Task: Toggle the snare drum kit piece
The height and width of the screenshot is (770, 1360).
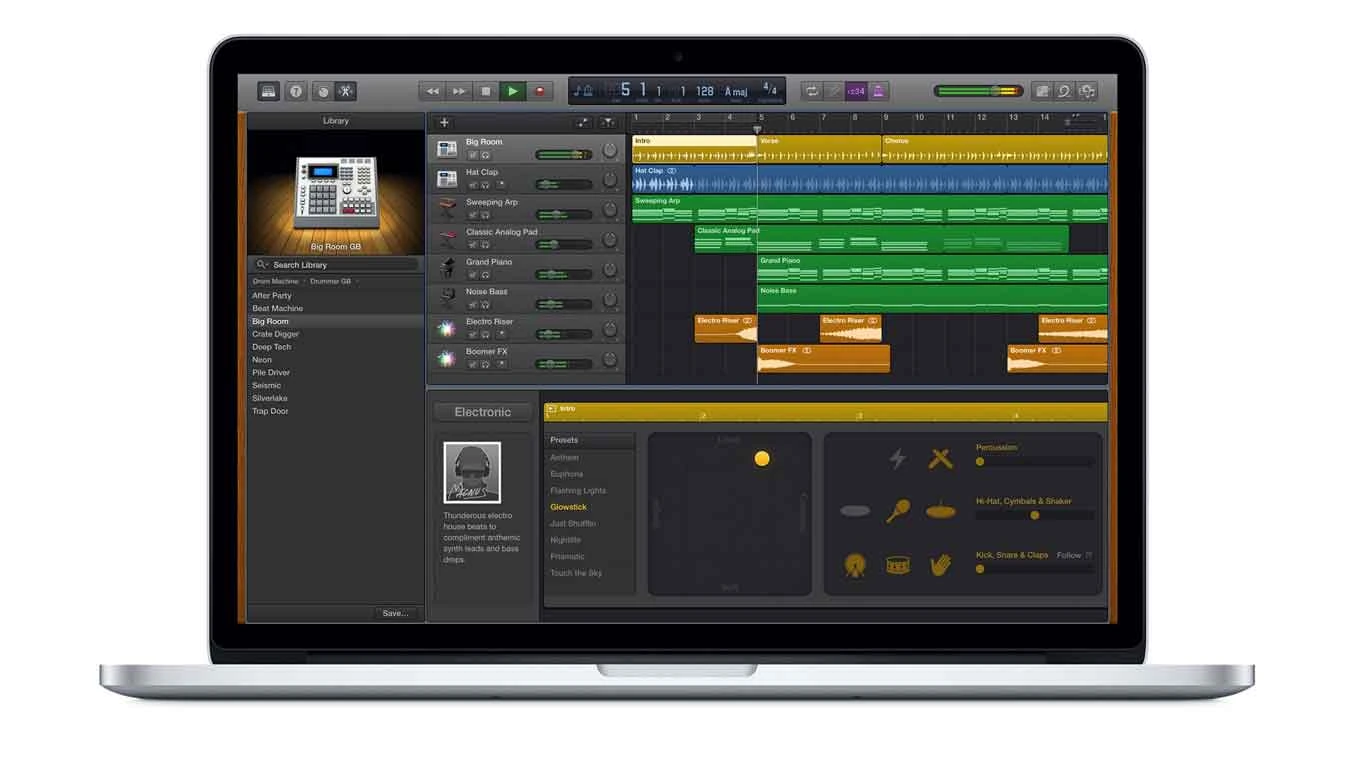Action: (x=898, y=565)
